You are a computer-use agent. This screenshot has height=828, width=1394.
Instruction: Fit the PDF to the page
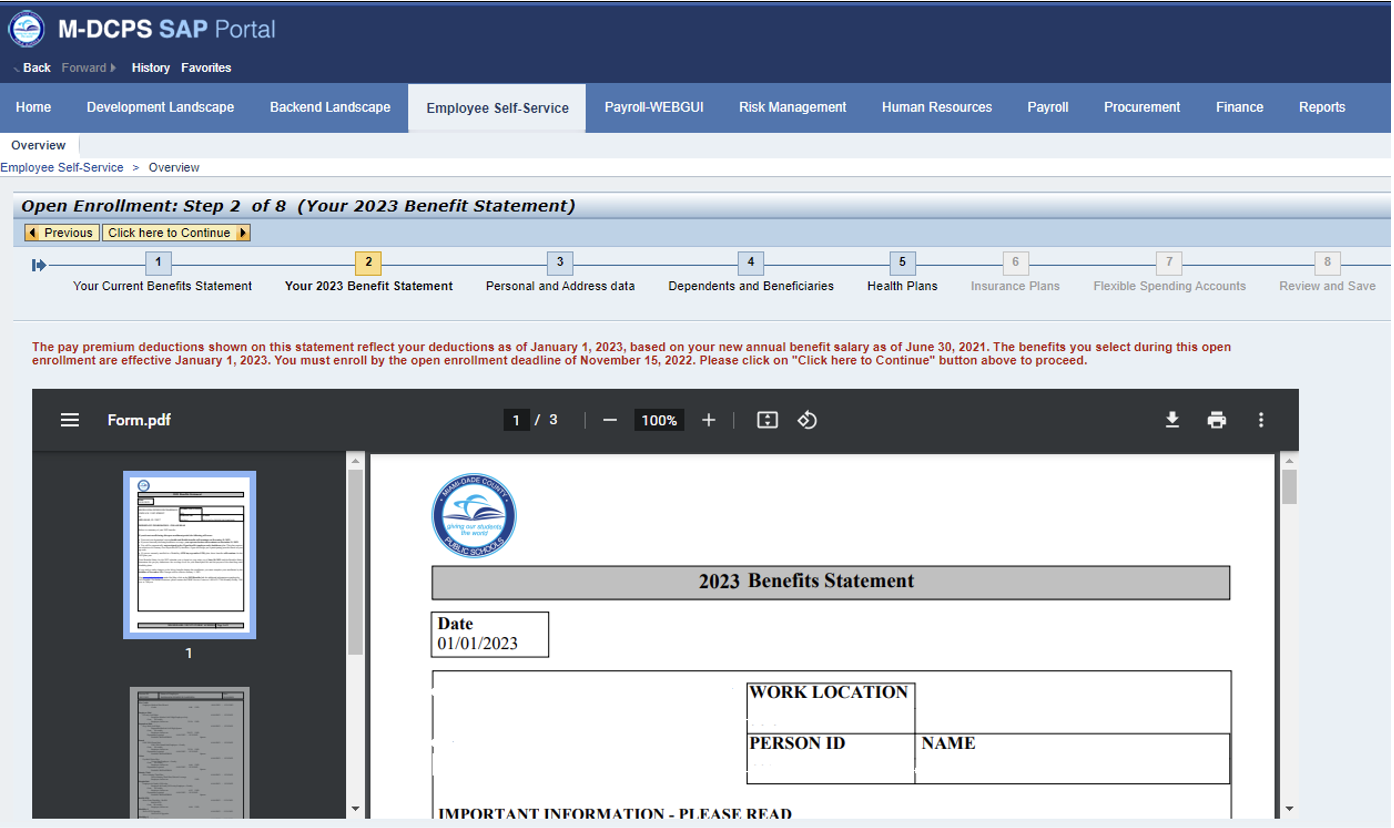coord(766,420)
